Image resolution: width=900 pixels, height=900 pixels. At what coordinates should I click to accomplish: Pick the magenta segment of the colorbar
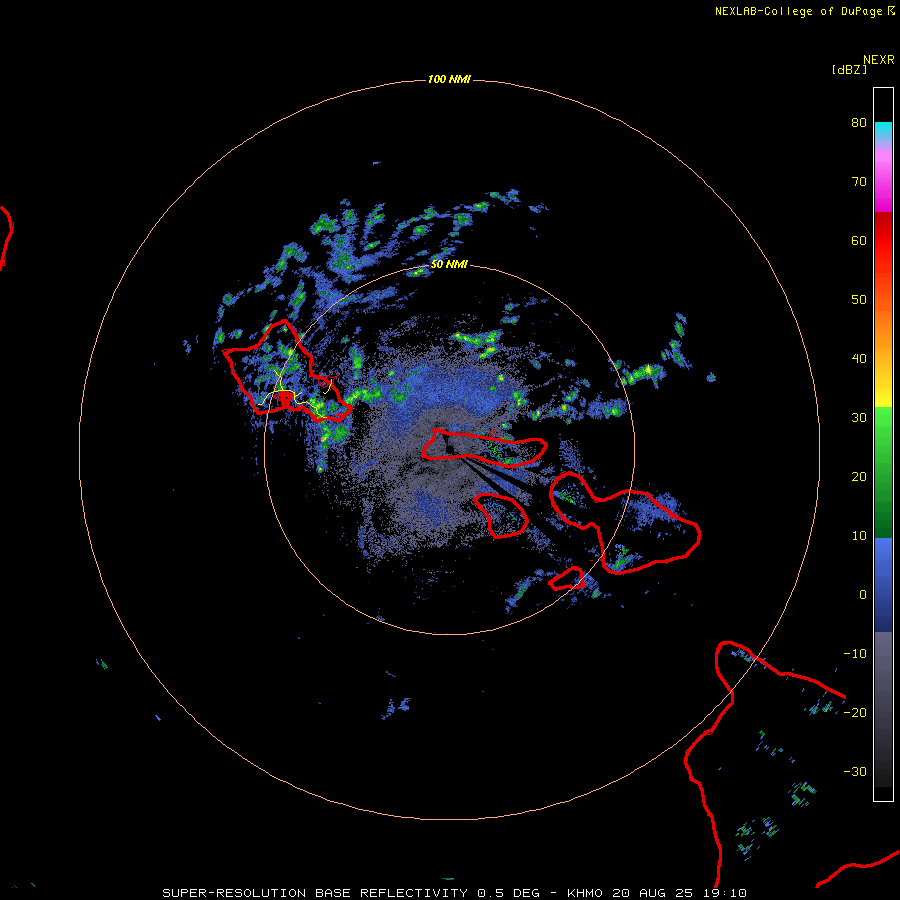coord(883,184)
